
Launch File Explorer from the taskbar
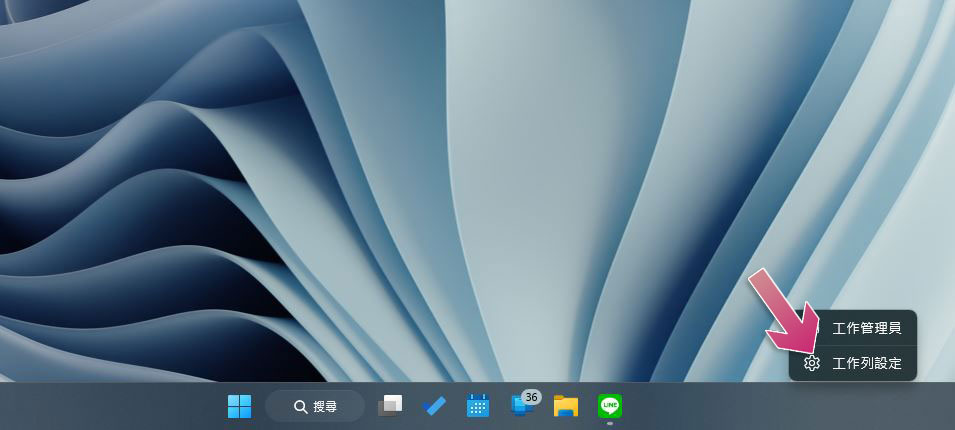pyautogui.click(x=566, y=406)
